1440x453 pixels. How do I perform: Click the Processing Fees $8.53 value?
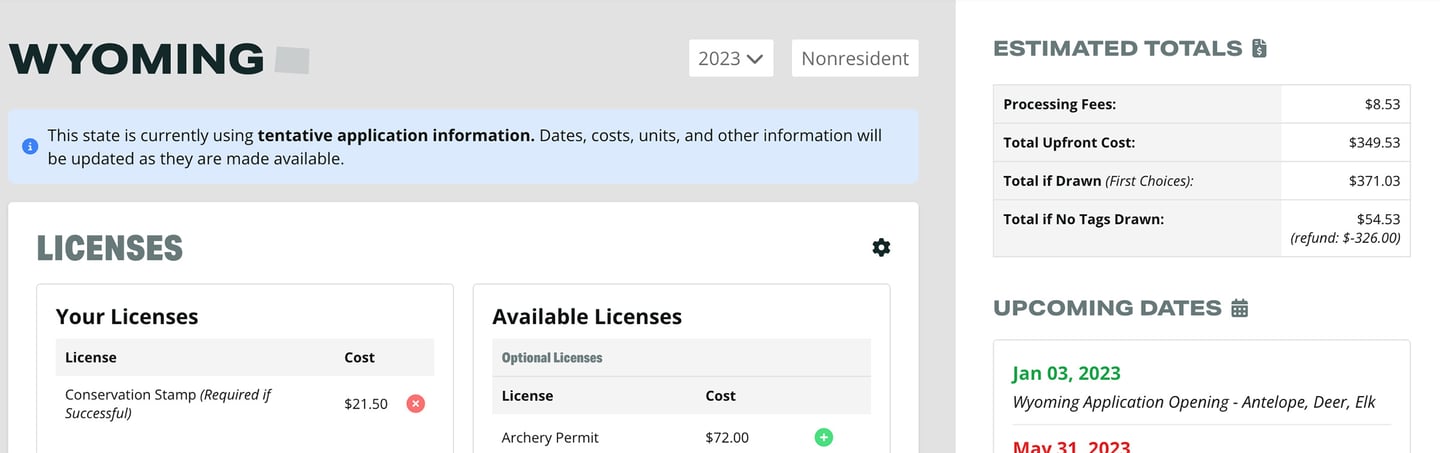pos(1382,104)
